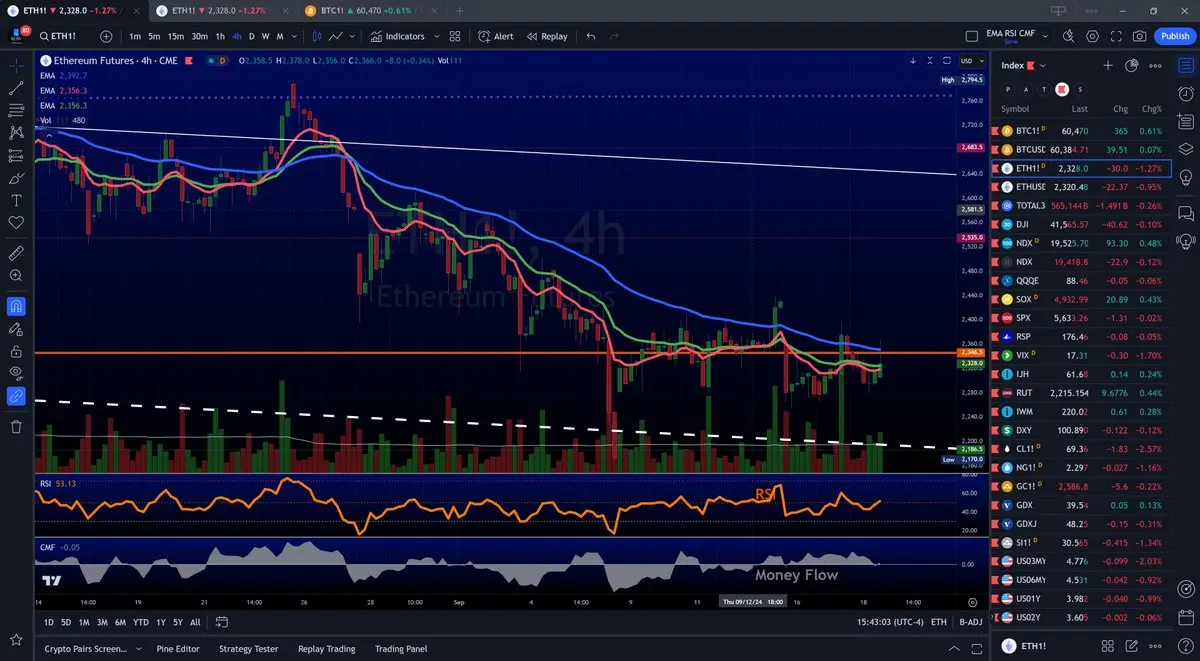Open the Indicators dialog
Image resolution: width=1200 pixels, height=661 pixels.
point(398,36)
